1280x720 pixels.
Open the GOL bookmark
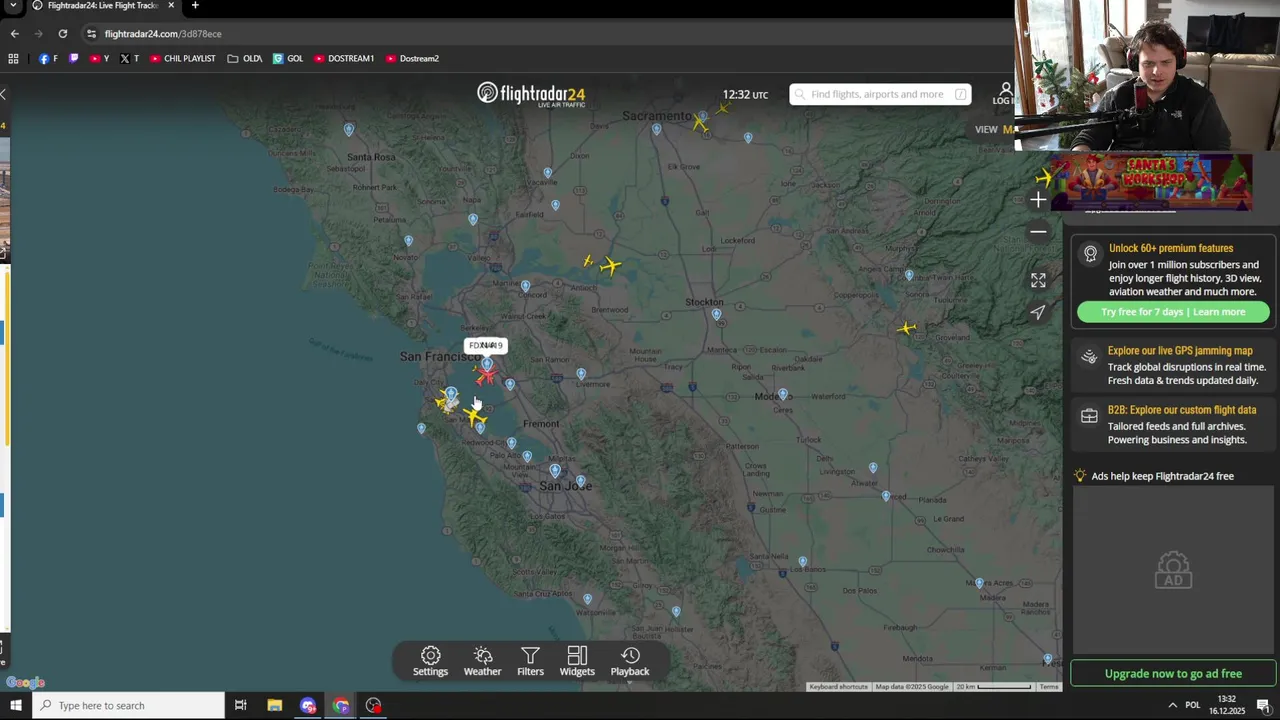[287, 58]
